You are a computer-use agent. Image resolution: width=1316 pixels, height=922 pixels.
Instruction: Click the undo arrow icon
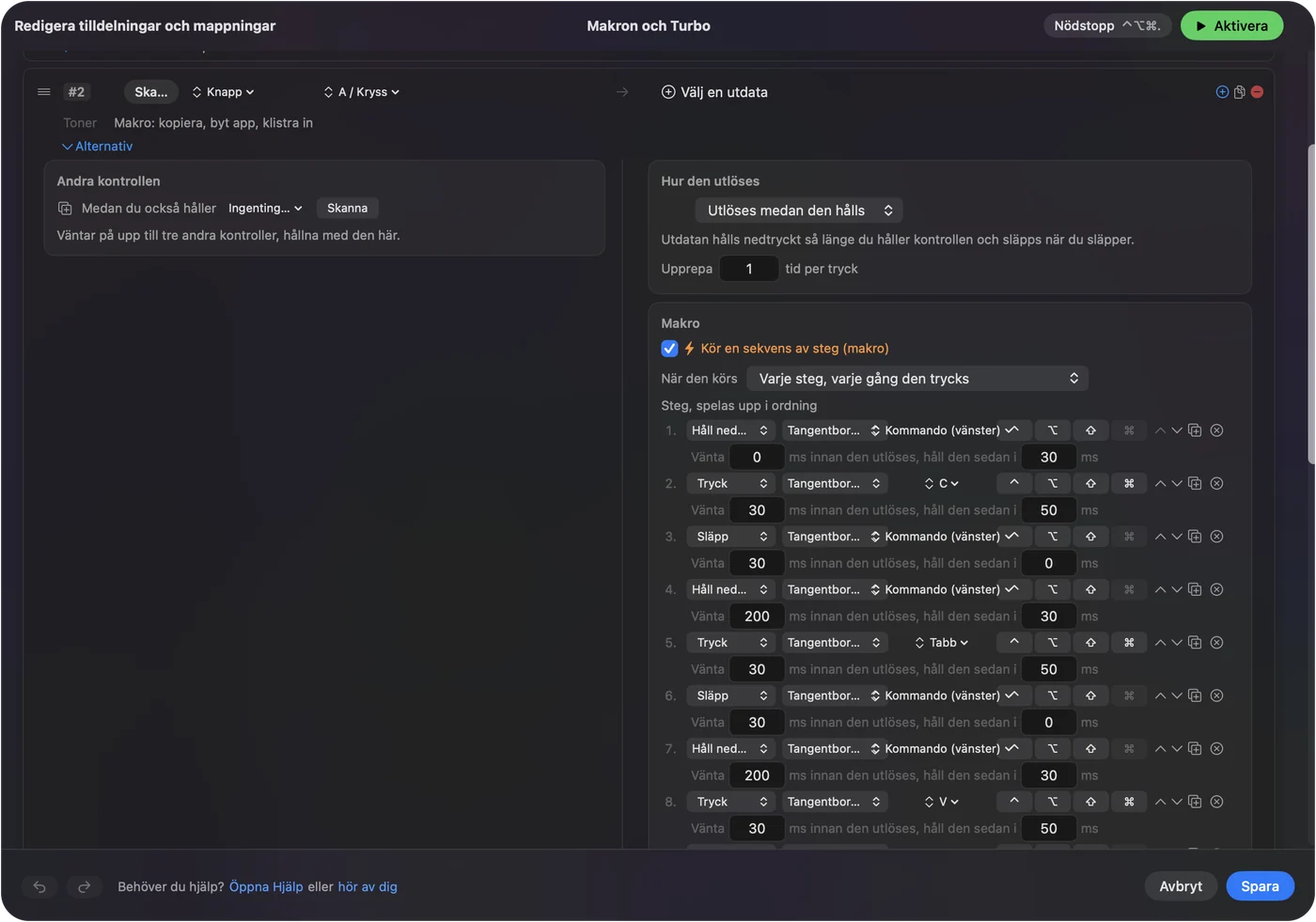coord(39,886)
